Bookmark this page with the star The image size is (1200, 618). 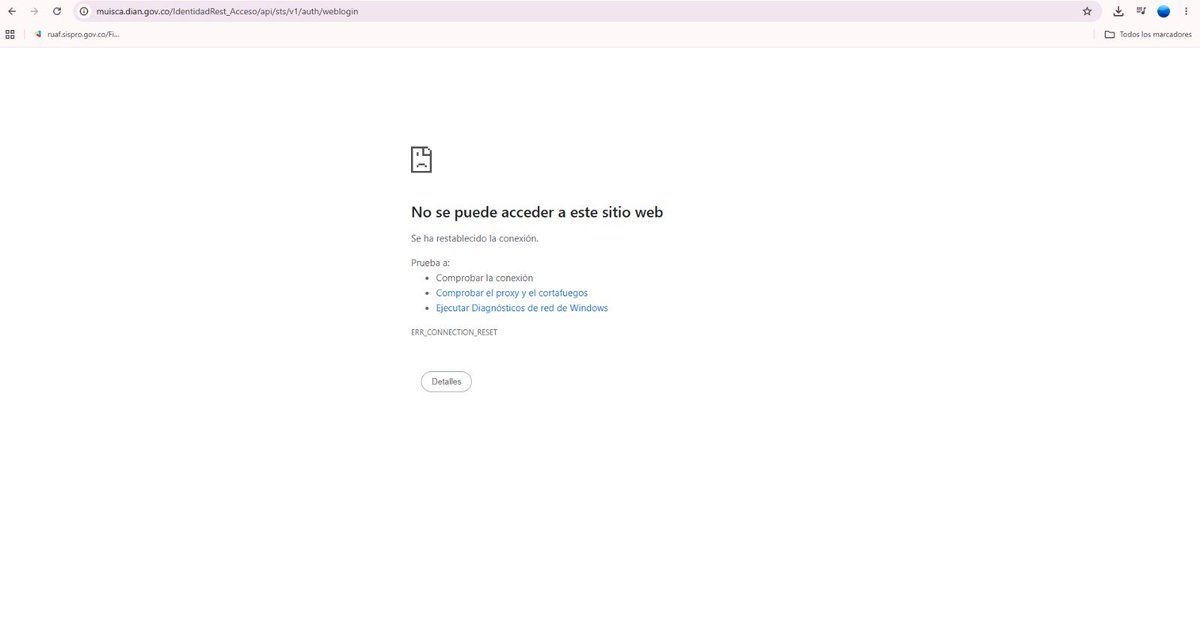coord(1087,11)
